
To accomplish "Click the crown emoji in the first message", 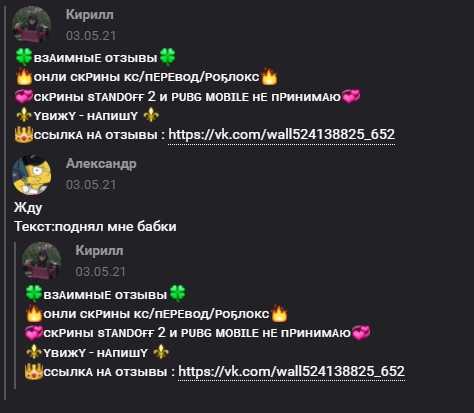I will pos(24,135).
